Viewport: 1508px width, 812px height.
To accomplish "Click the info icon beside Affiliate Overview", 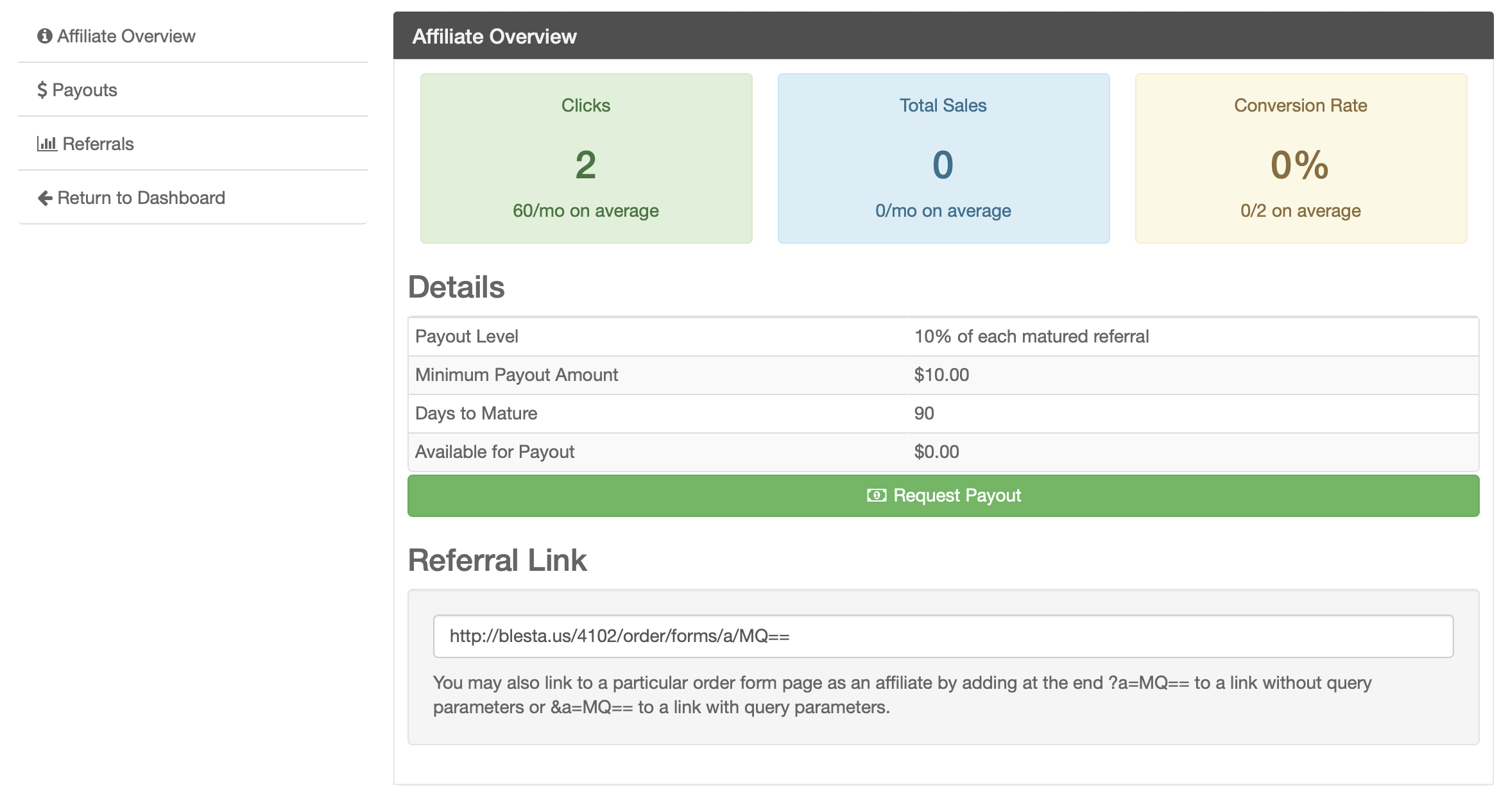I will coord(44,36).
